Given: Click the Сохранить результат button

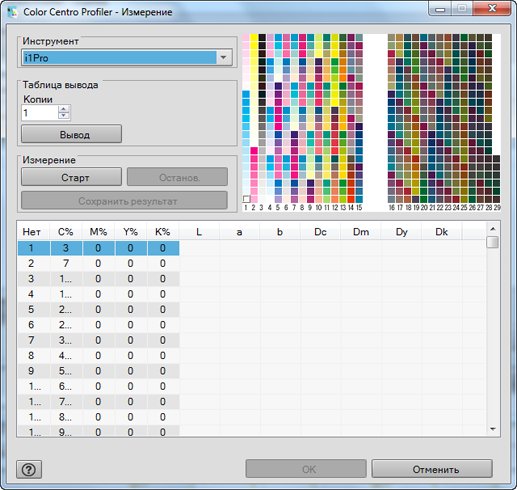Looking at the screenshot, I should 125,201.
